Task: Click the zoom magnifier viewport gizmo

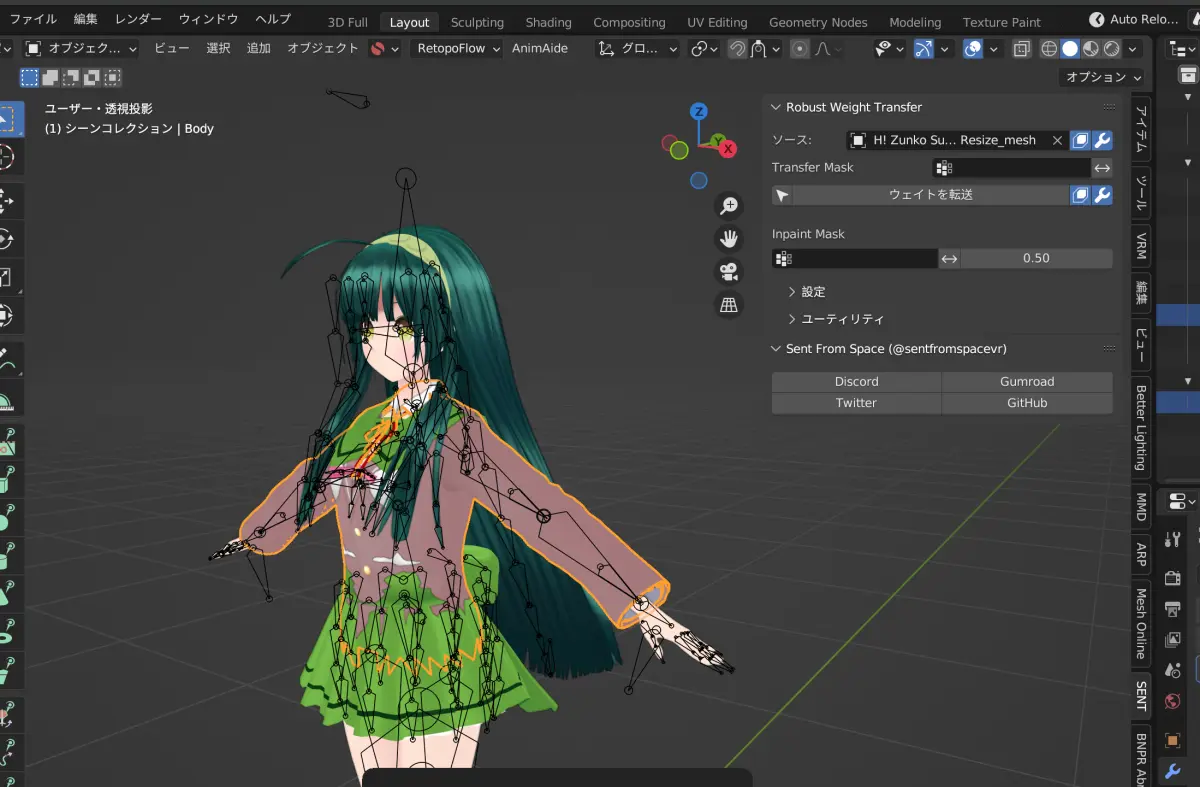Action: [729, 206]
